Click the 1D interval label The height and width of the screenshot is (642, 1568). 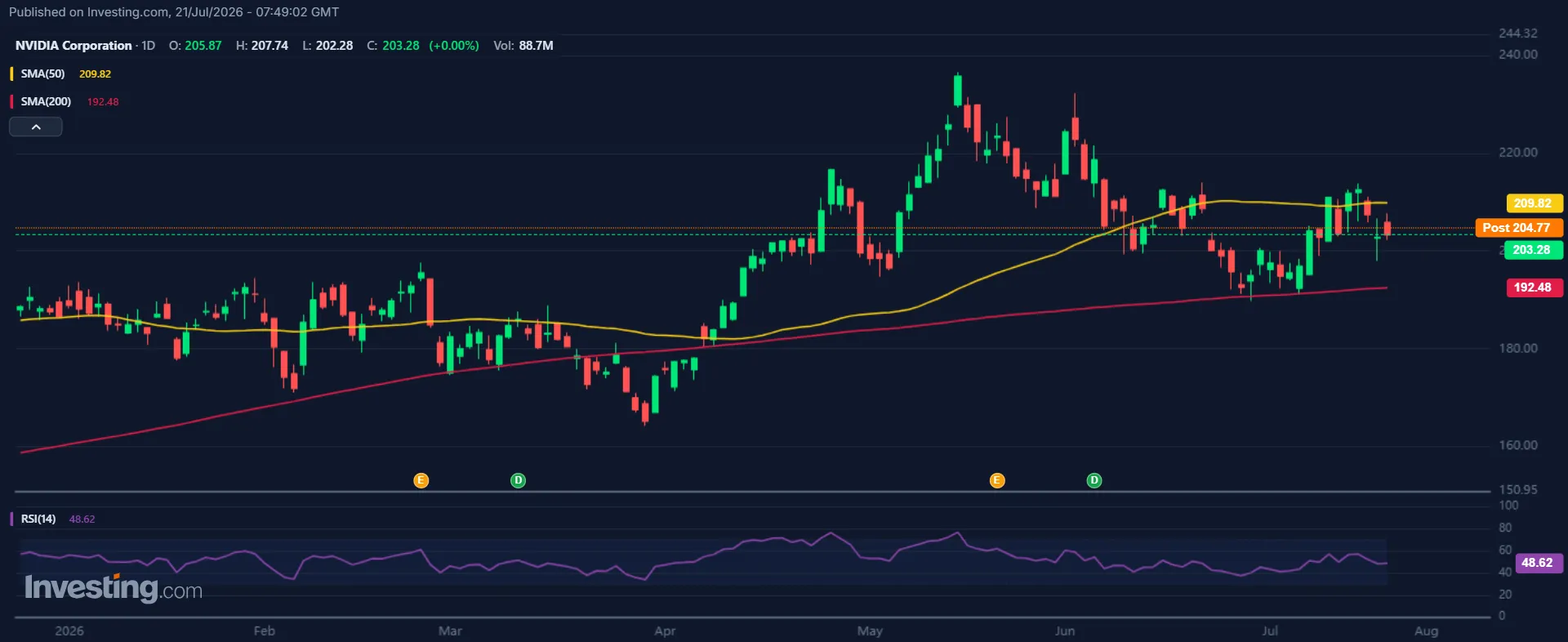tap(148, 46)
